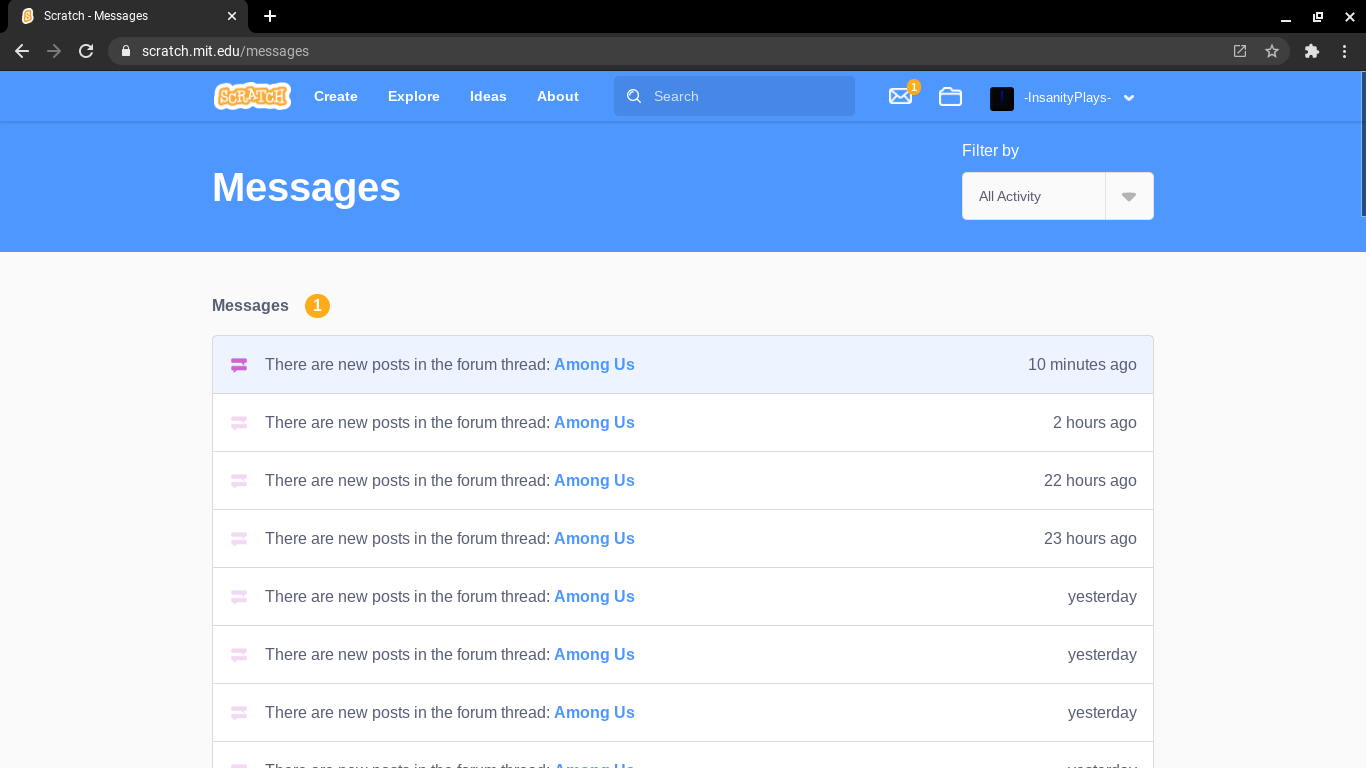Open Among Us thread from 23 hours ago
This screenshot has height=768, width=1366.
coord(594,539)
